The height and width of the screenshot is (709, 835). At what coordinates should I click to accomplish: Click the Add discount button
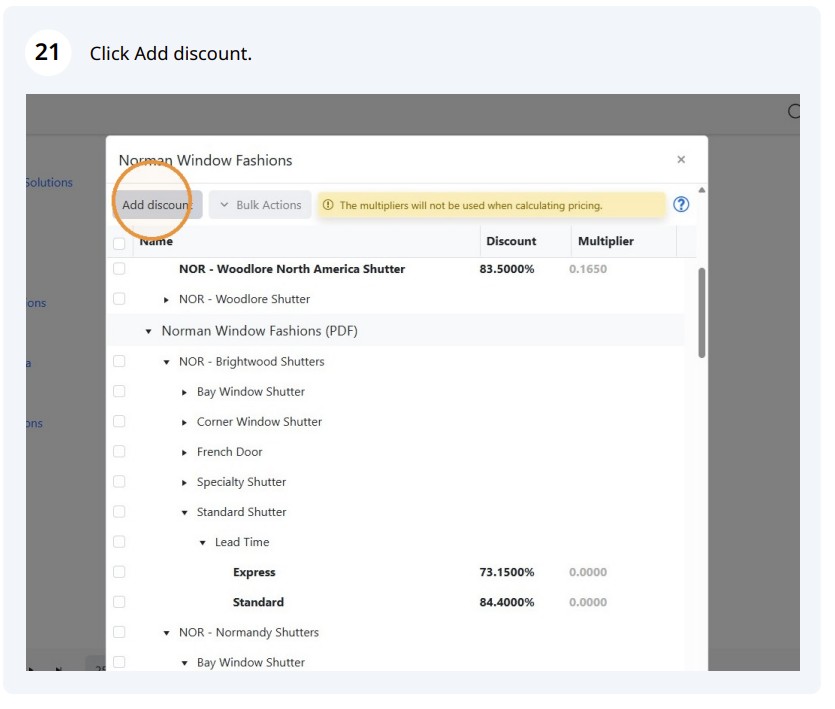(158, 206)
